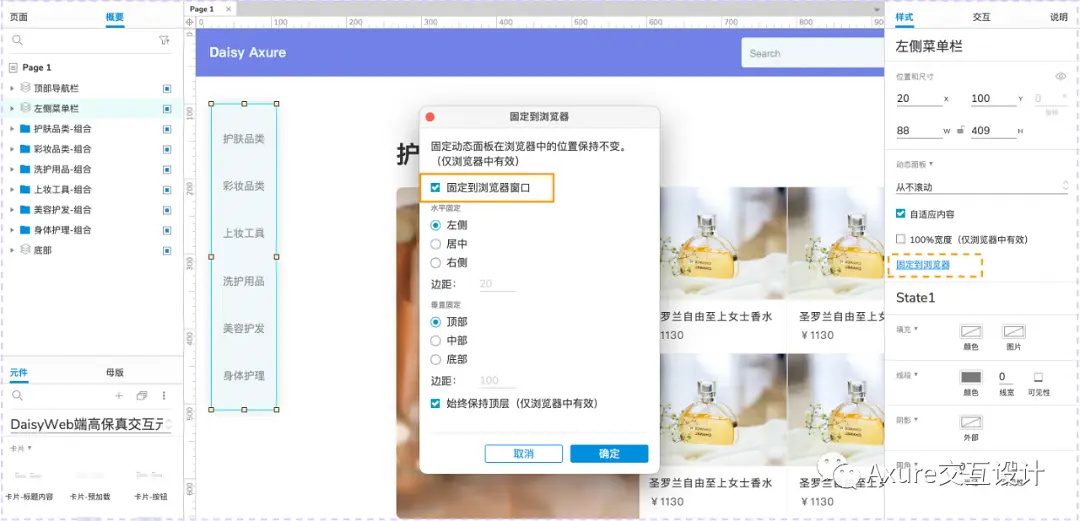This screenshot has height=521, width=1080.
Task: Select 卡片-预加载 library widget
Action: coord(92,486)
